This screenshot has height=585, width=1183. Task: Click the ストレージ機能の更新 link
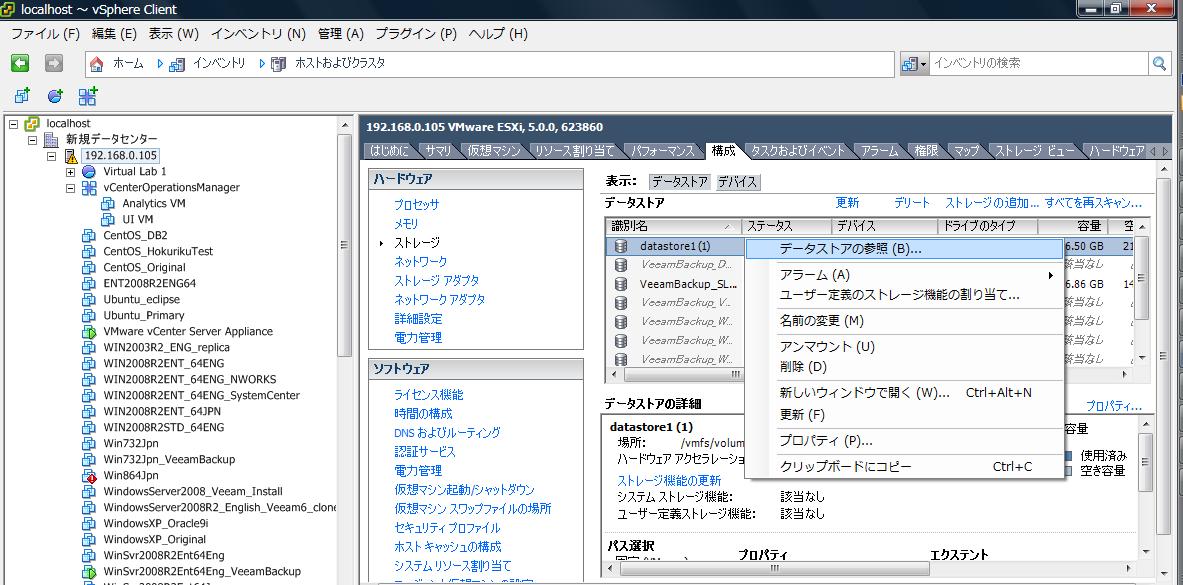(x=669, y=480)
